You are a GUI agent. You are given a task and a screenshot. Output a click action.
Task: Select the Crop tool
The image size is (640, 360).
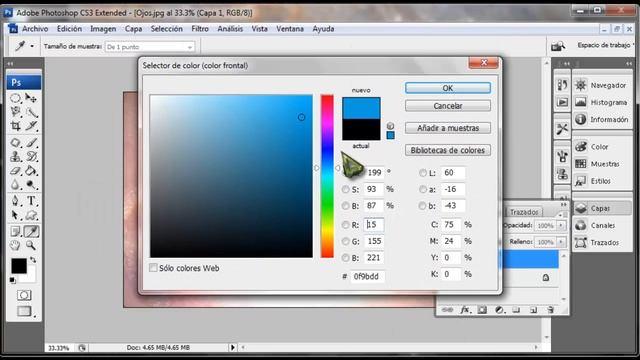pyautogui.click(x=16, y=126)
